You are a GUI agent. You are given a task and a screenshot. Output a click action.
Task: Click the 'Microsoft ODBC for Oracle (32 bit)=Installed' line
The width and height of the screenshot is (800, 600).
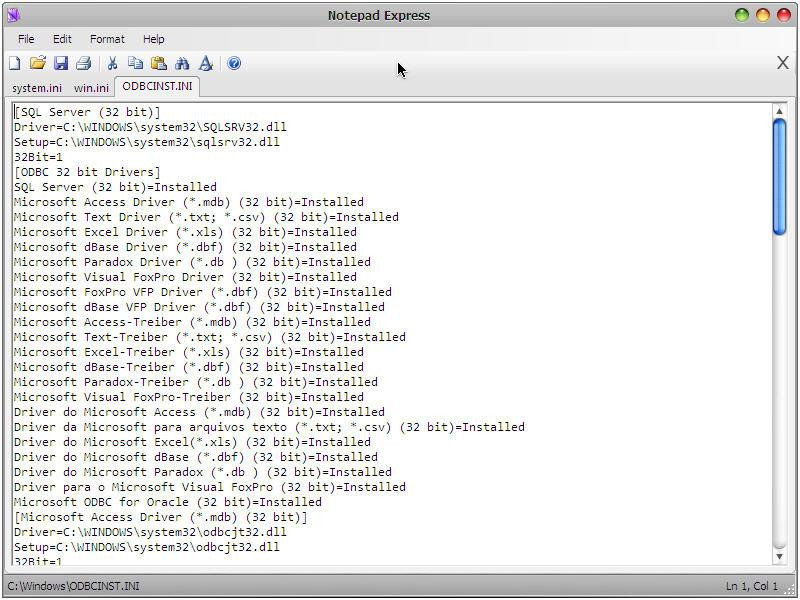pos(168,502)
